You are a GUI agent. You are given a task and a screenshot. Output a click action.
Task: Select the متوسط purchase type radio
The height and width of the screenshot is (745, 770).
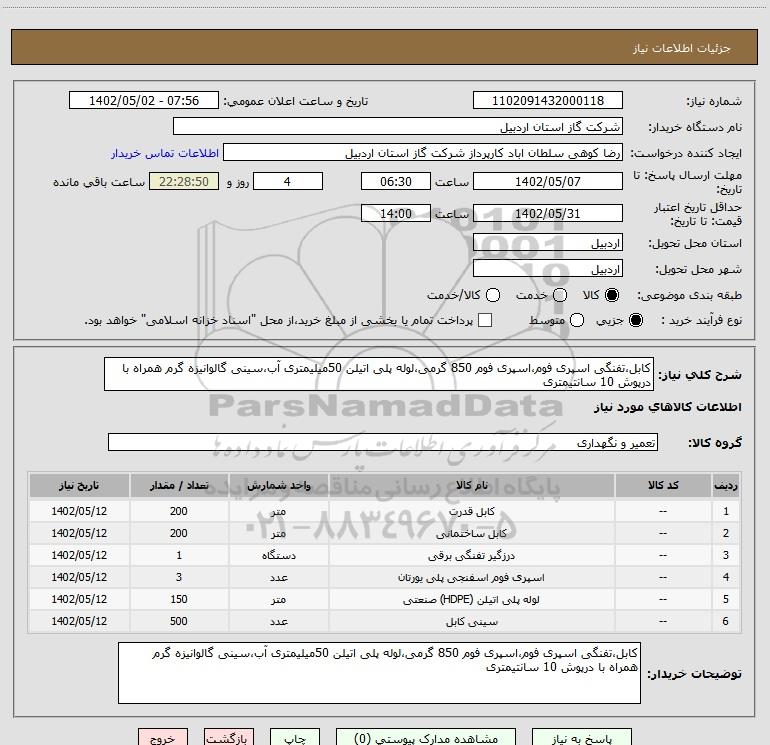pos(577,320)
